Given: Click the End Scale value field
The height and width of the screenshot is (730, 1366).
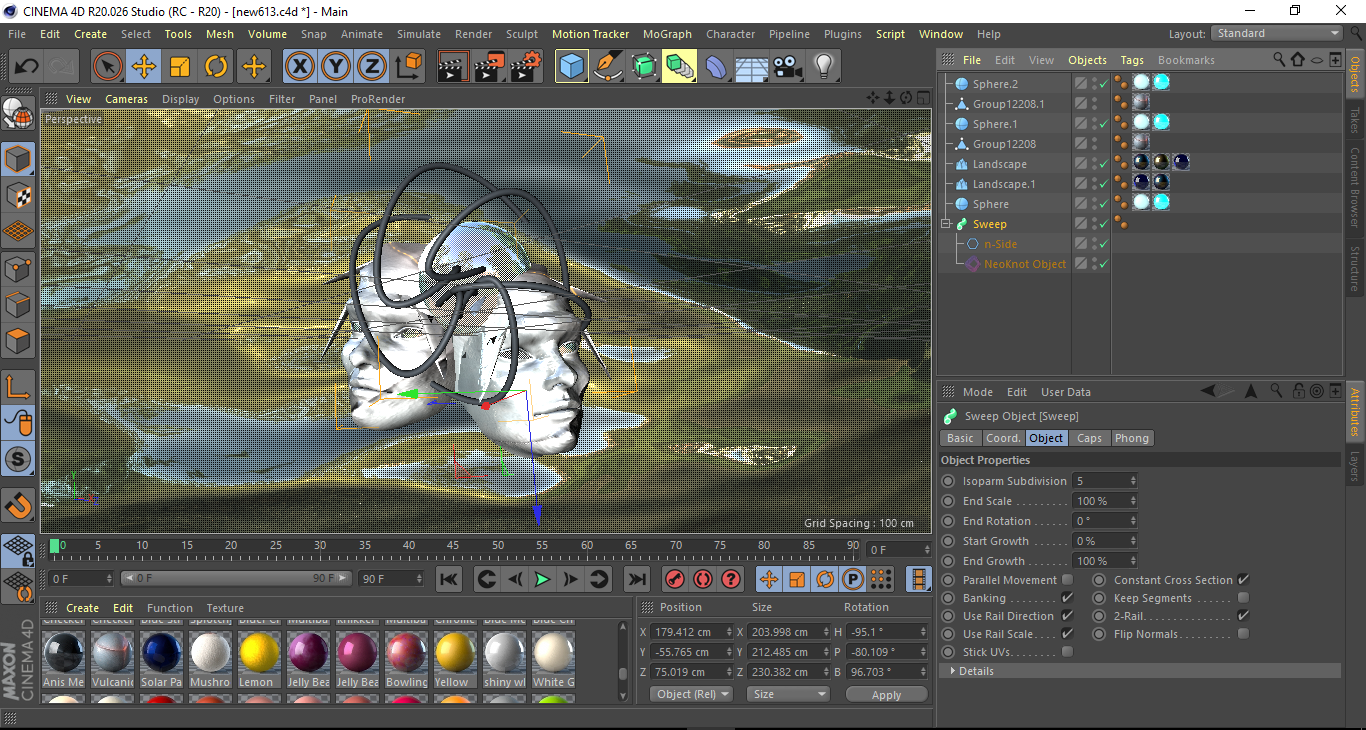Looking at the screenshot, I should pos(1104,501).
